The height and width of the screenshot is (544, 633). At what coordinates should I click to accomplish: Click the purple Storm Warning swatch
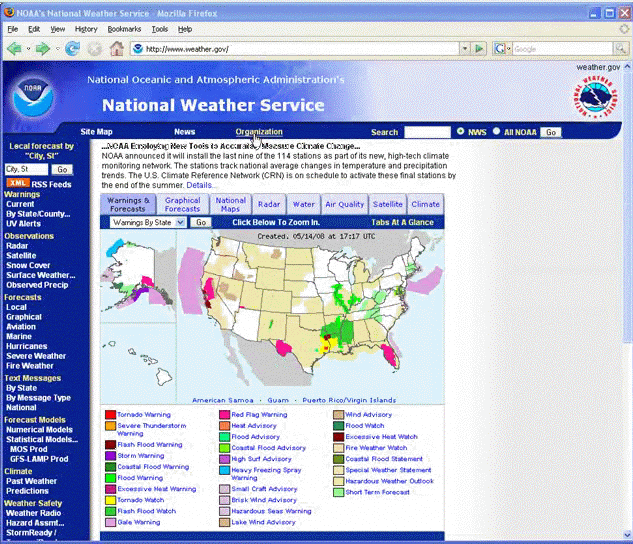[111, 456]
